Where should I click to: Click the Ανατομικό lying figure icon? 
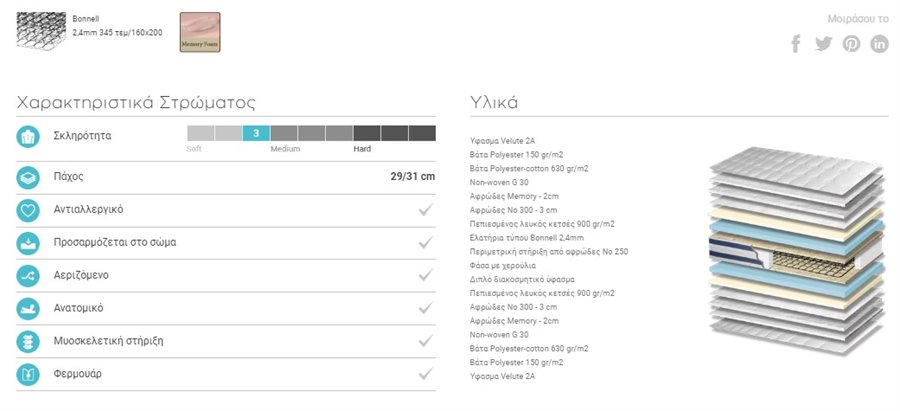[28, 308]
